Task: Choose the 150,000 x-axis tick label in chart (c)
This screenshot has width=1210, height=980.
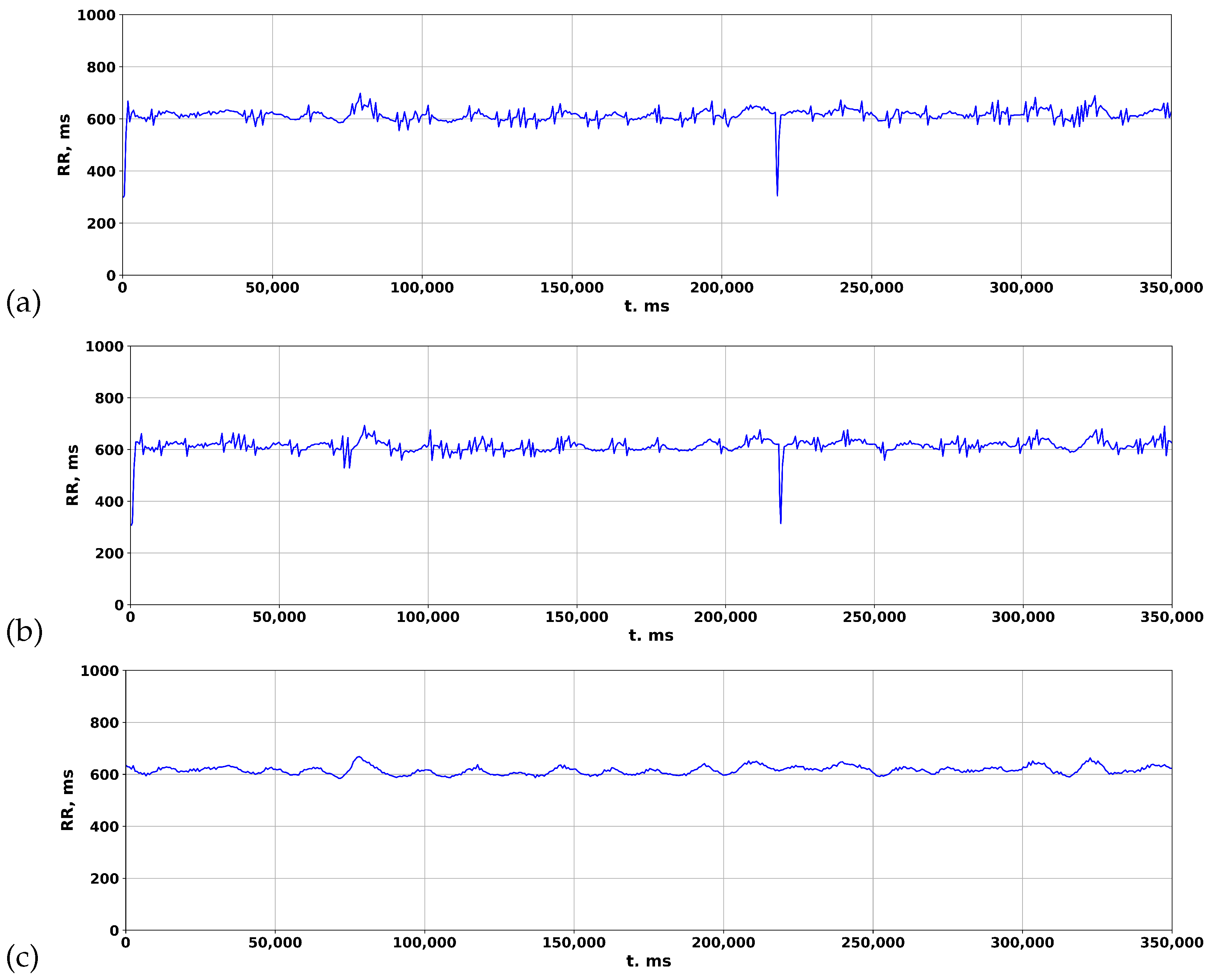Action: pyautogui.click(x=574, y=943)
